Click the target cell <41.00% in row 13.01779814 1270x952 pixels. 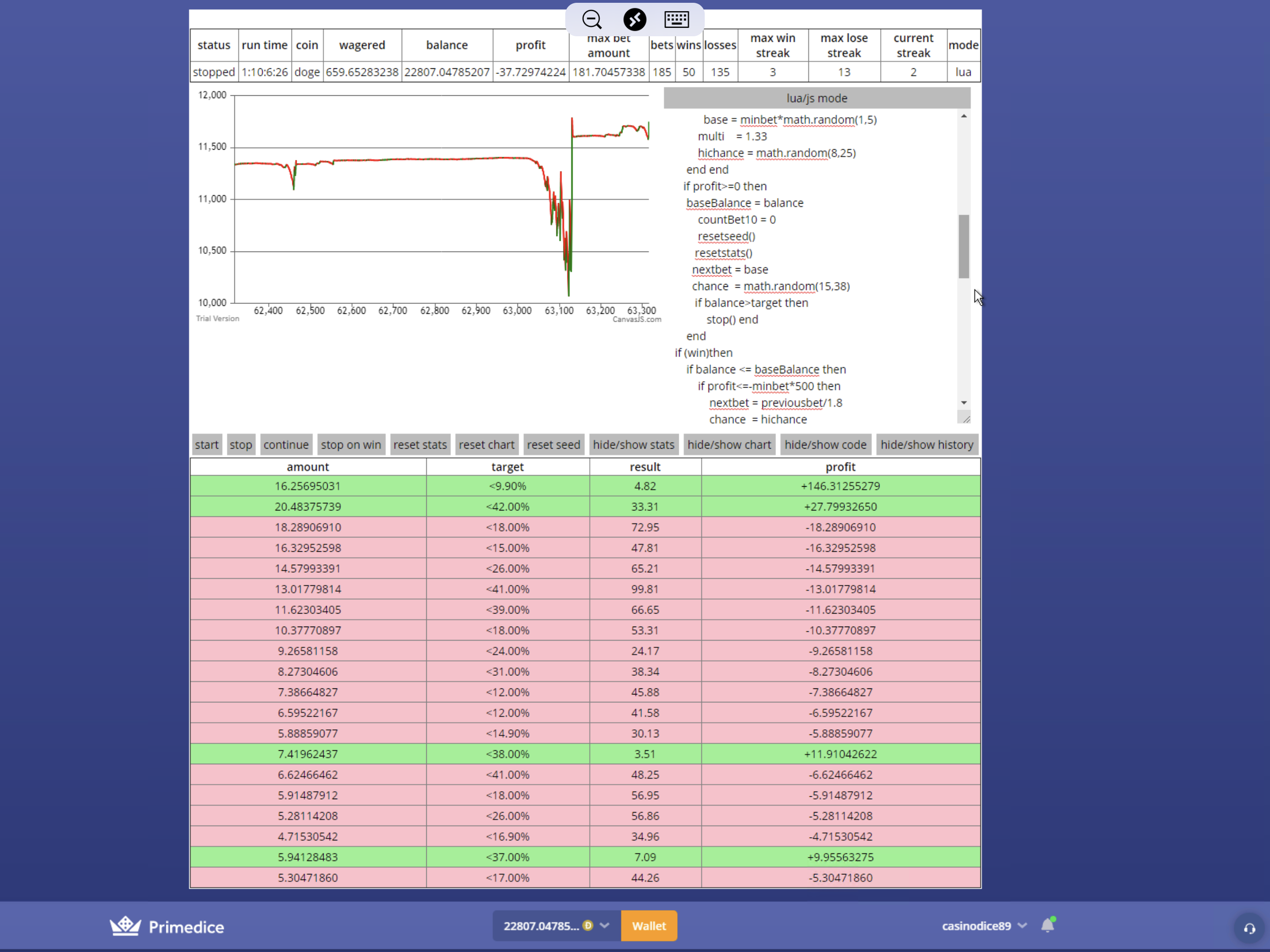[508, 589]
